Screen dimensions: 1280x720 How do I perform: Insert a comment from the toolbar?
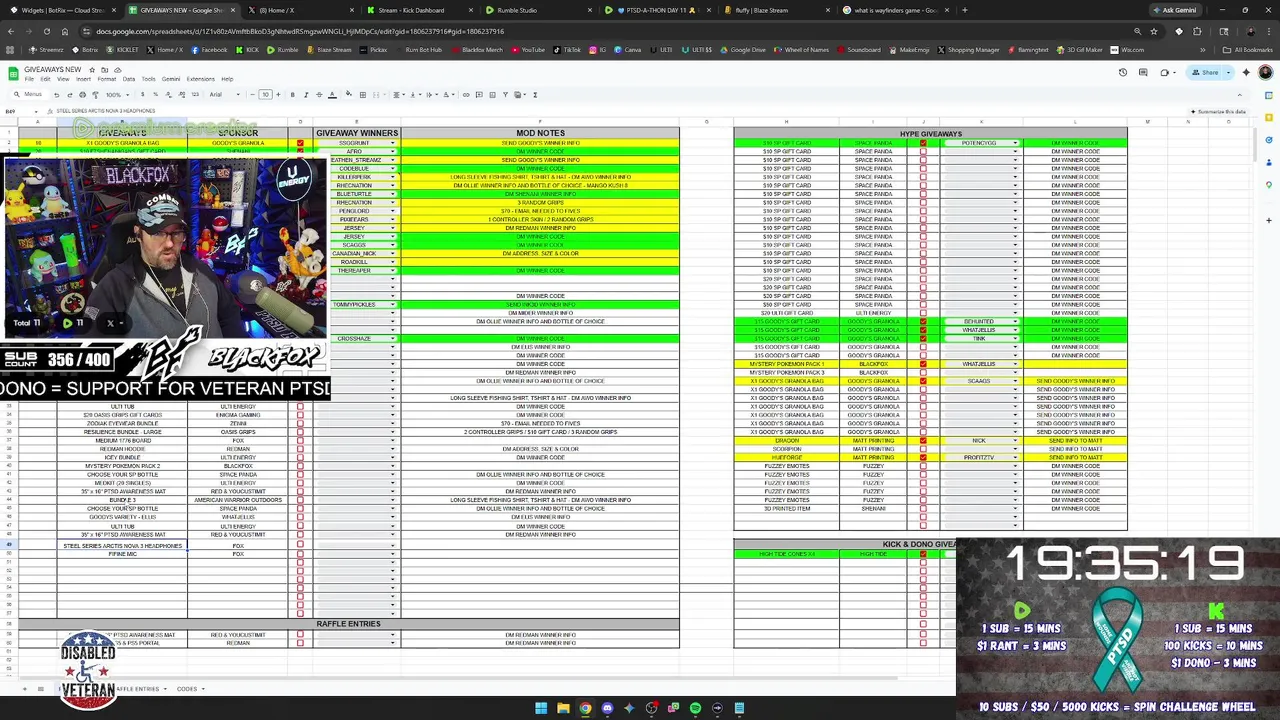[479, 95]
